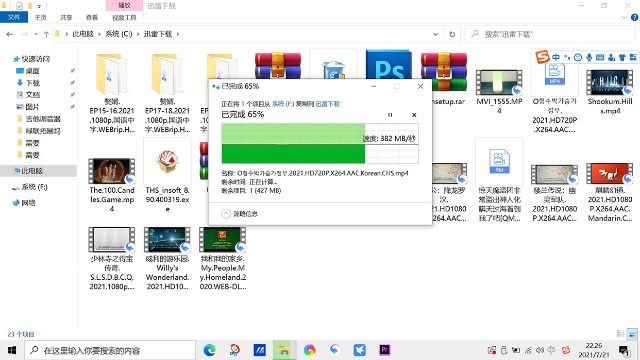Cancel the copy with the X button
The image size is (640, 360).
pyautogui.click(x=414, y=115)
